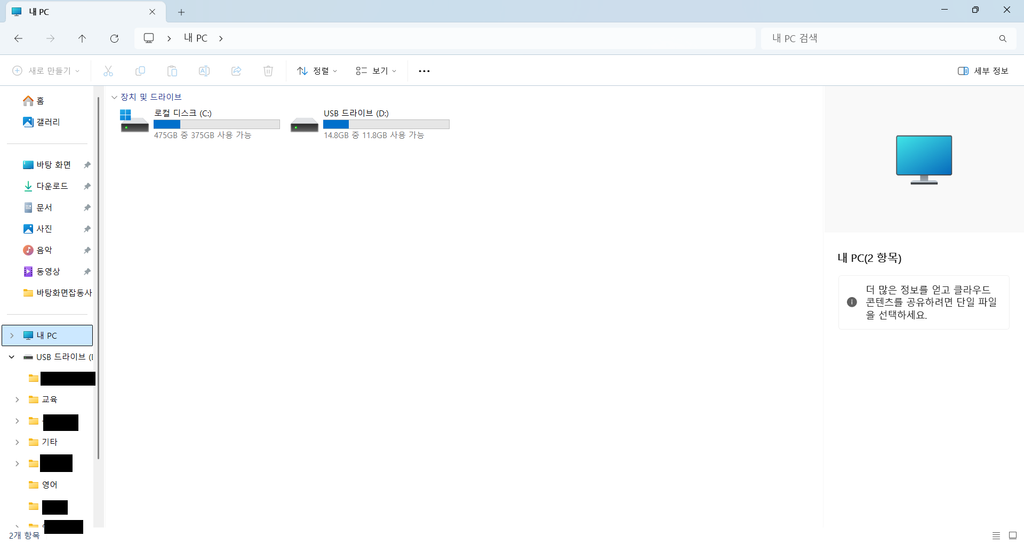Click the copy icon in toolbar
1024x544 pixels.
coord(140,71)
